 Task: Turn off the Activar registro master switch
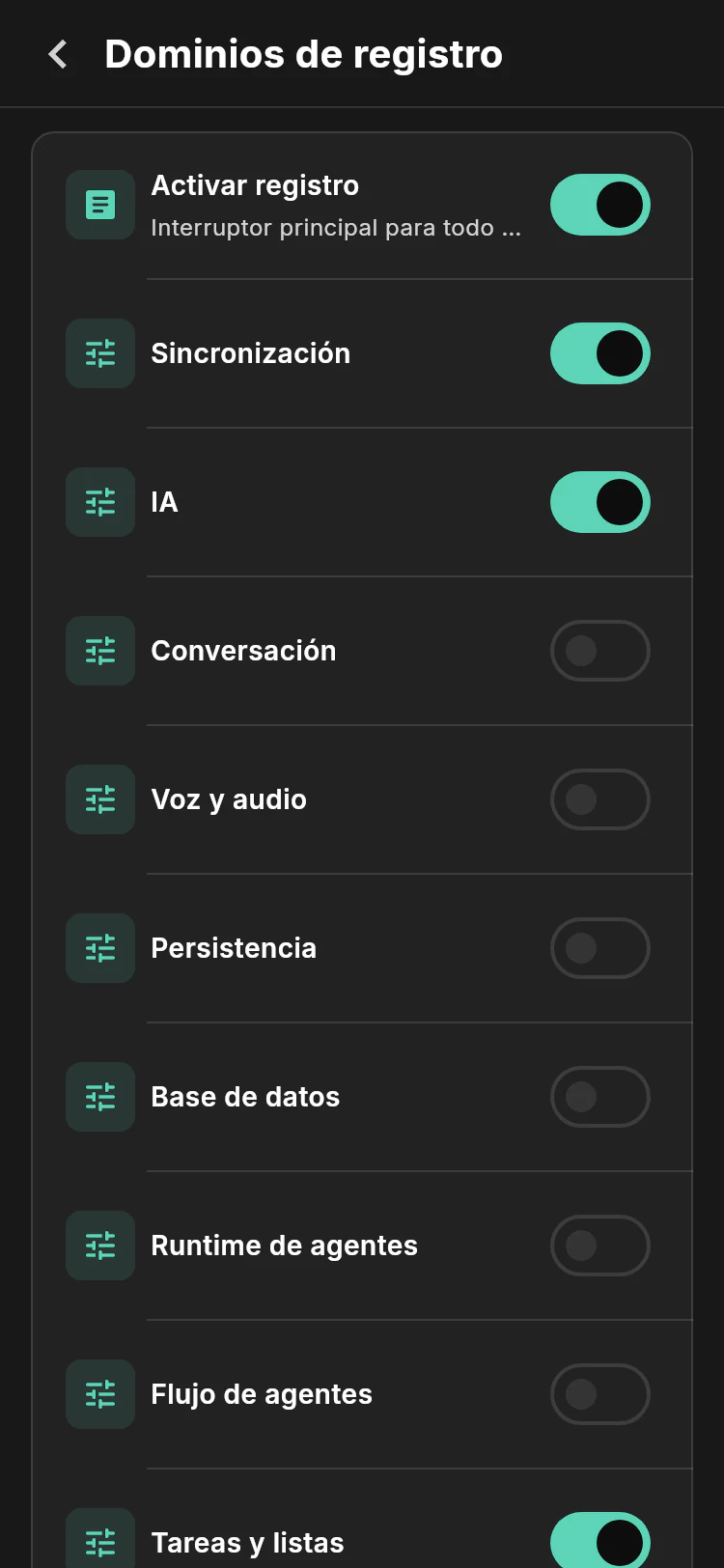600,205
